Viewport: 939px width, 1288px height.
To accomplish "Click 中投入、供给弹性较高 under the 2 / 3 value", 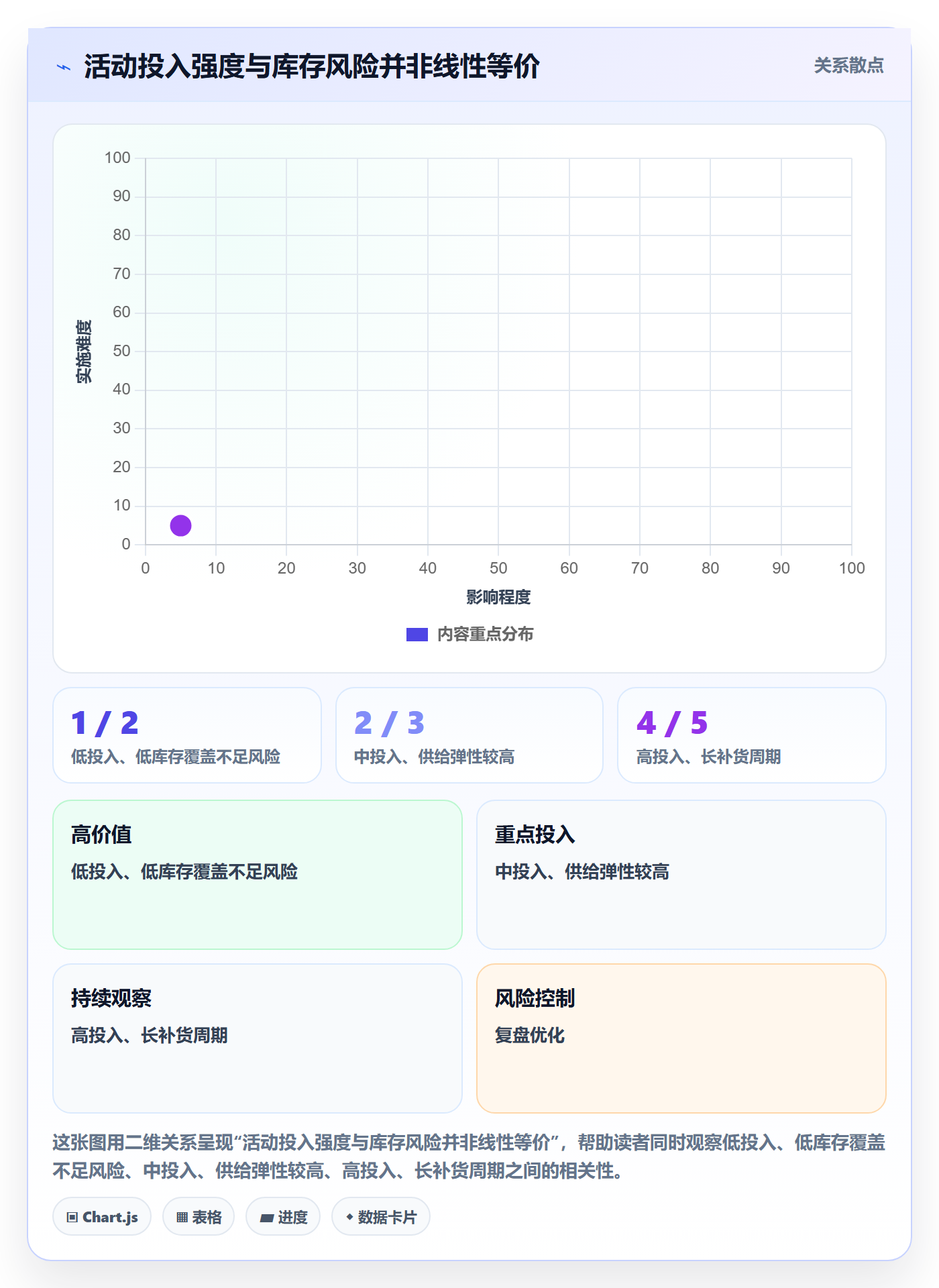I will (435, 757).
